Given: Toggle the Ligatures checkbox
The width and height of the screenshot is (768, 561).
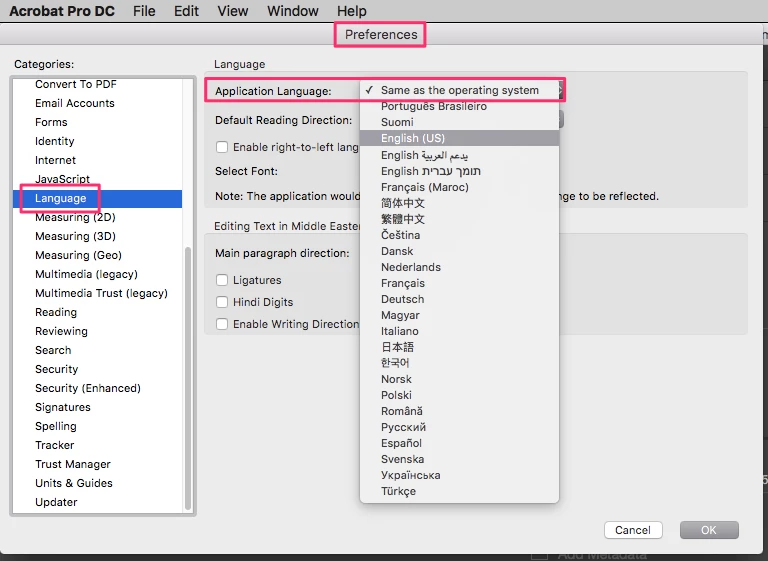Looking at the screenshot, I should 222,280.
